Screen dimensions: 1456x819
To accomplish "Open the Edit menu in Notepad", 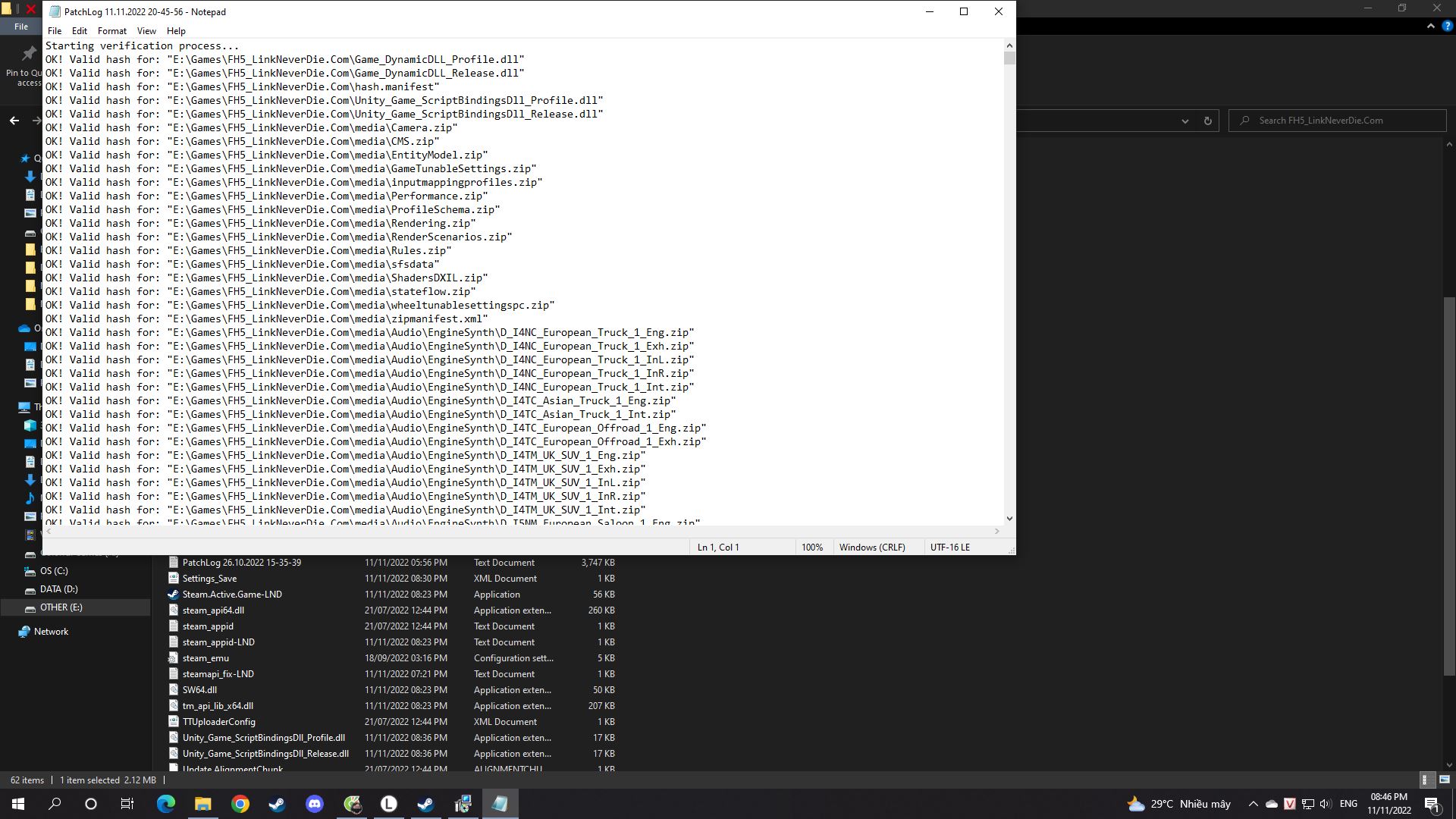I will pos(79,31).
